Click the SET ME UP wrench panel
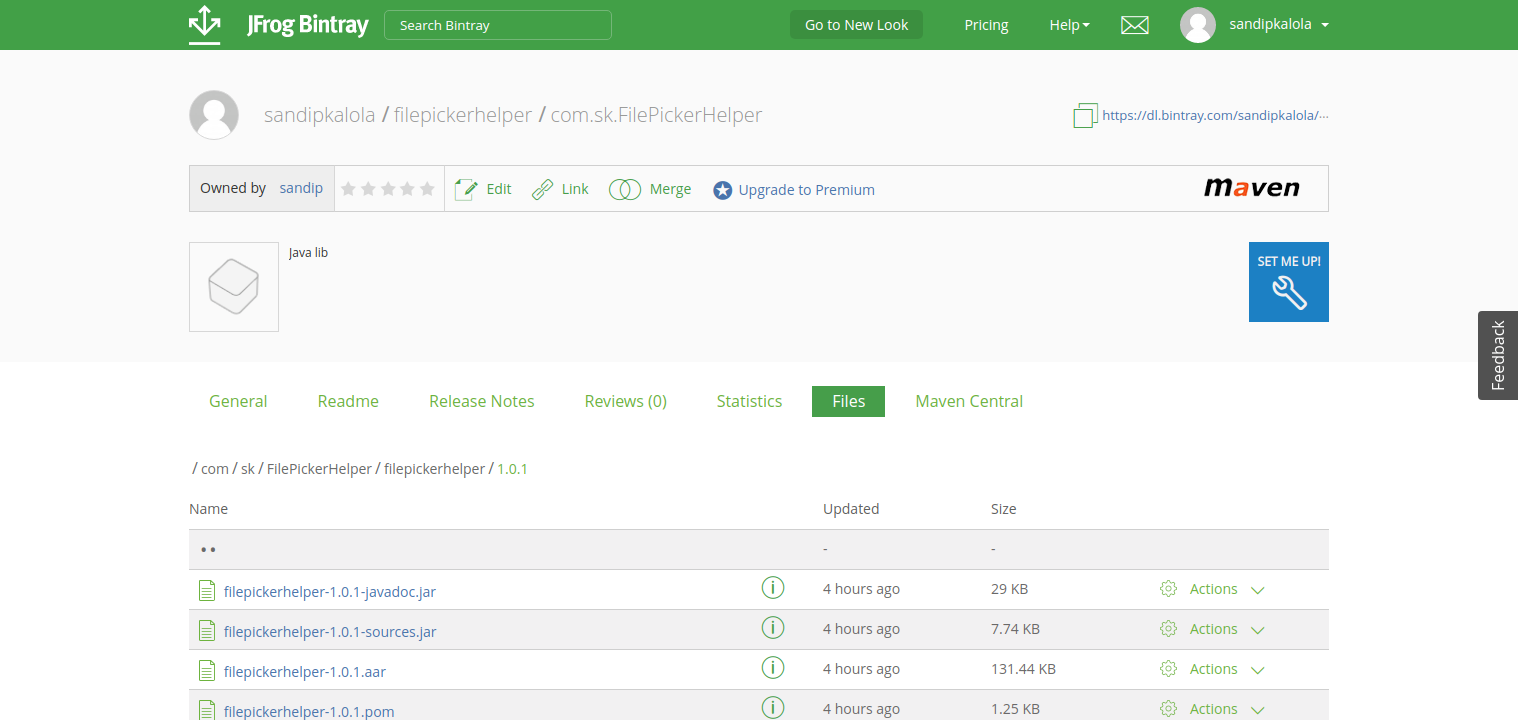Viewport: 1518px width, 720px height. pyautogui.click(x=1288, y=282)
